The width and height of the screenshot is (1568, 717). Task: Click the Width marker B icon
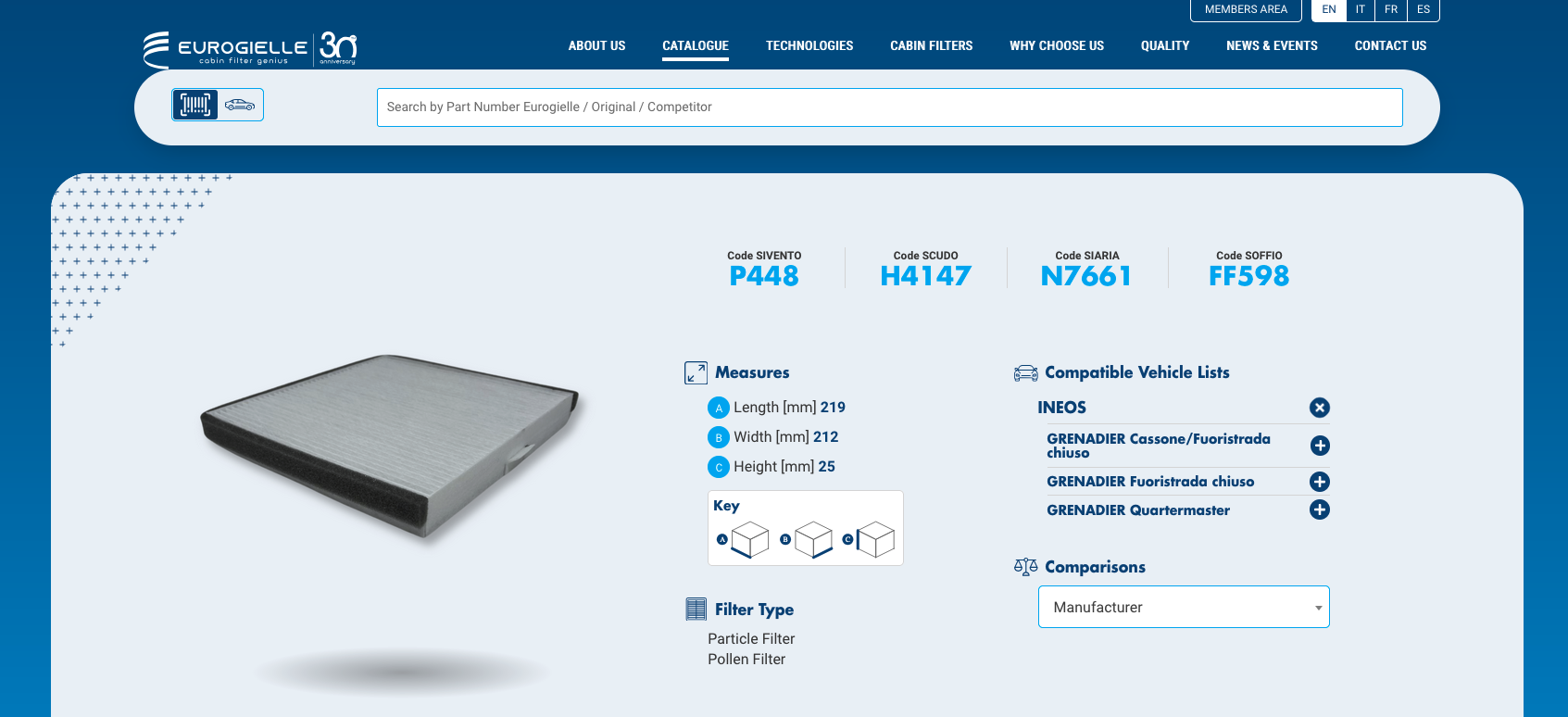point(718,437)
